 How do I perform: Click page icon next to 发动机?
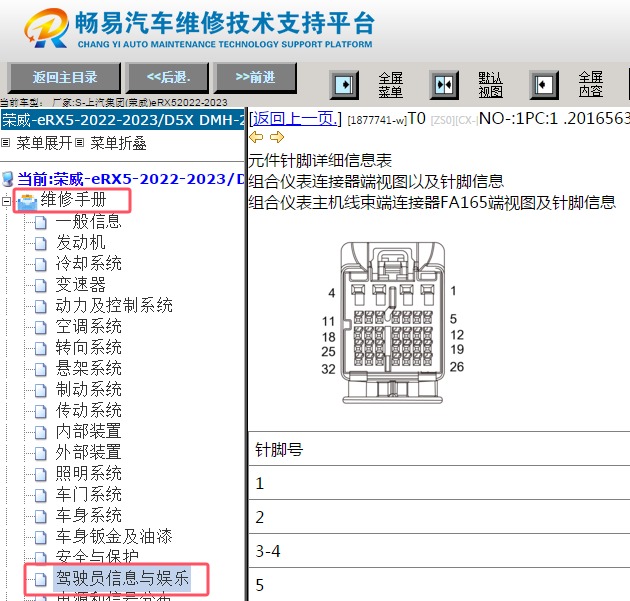(41, 243)
